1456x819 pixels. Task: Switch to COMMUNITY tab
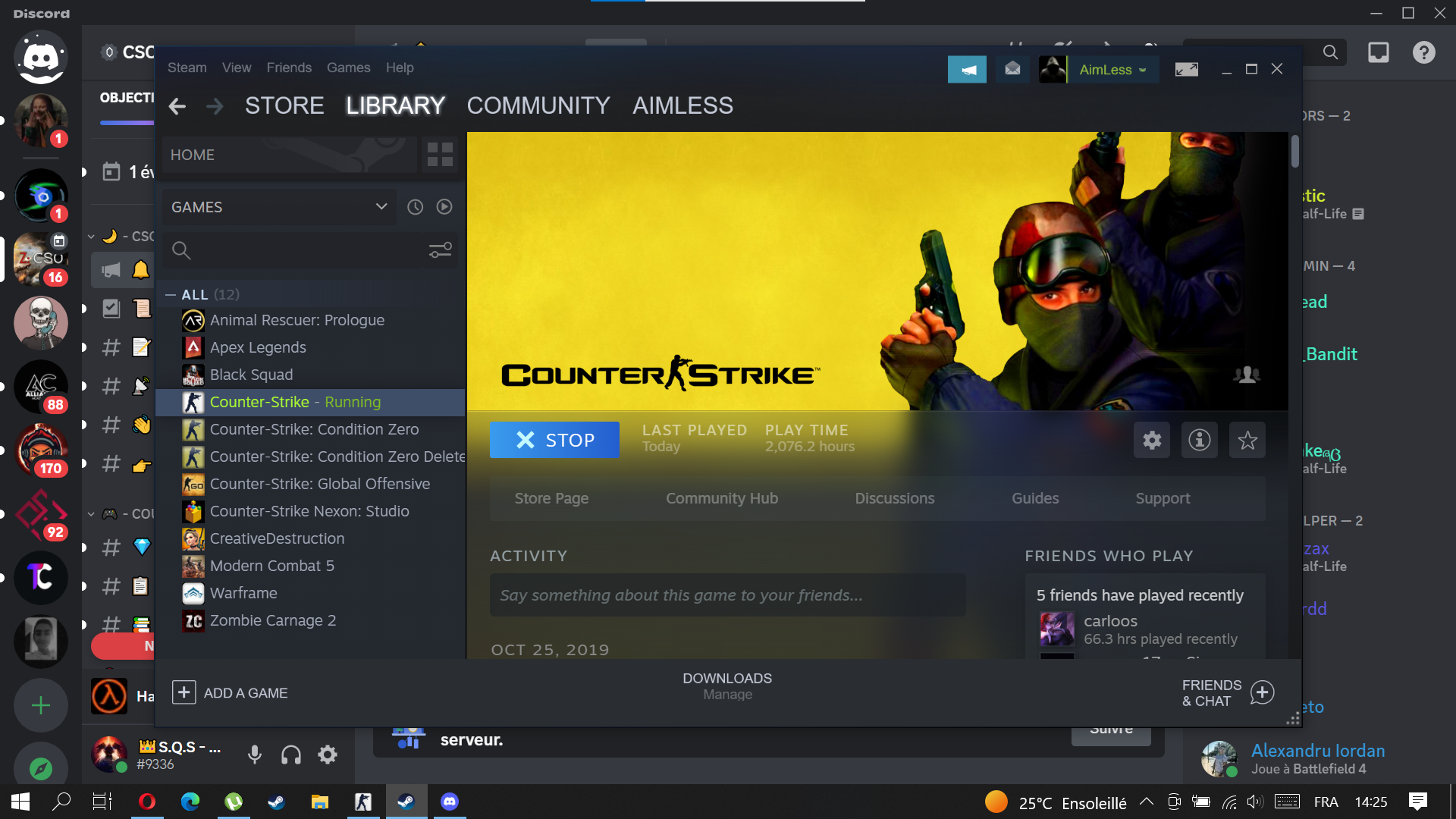(538, 105)
